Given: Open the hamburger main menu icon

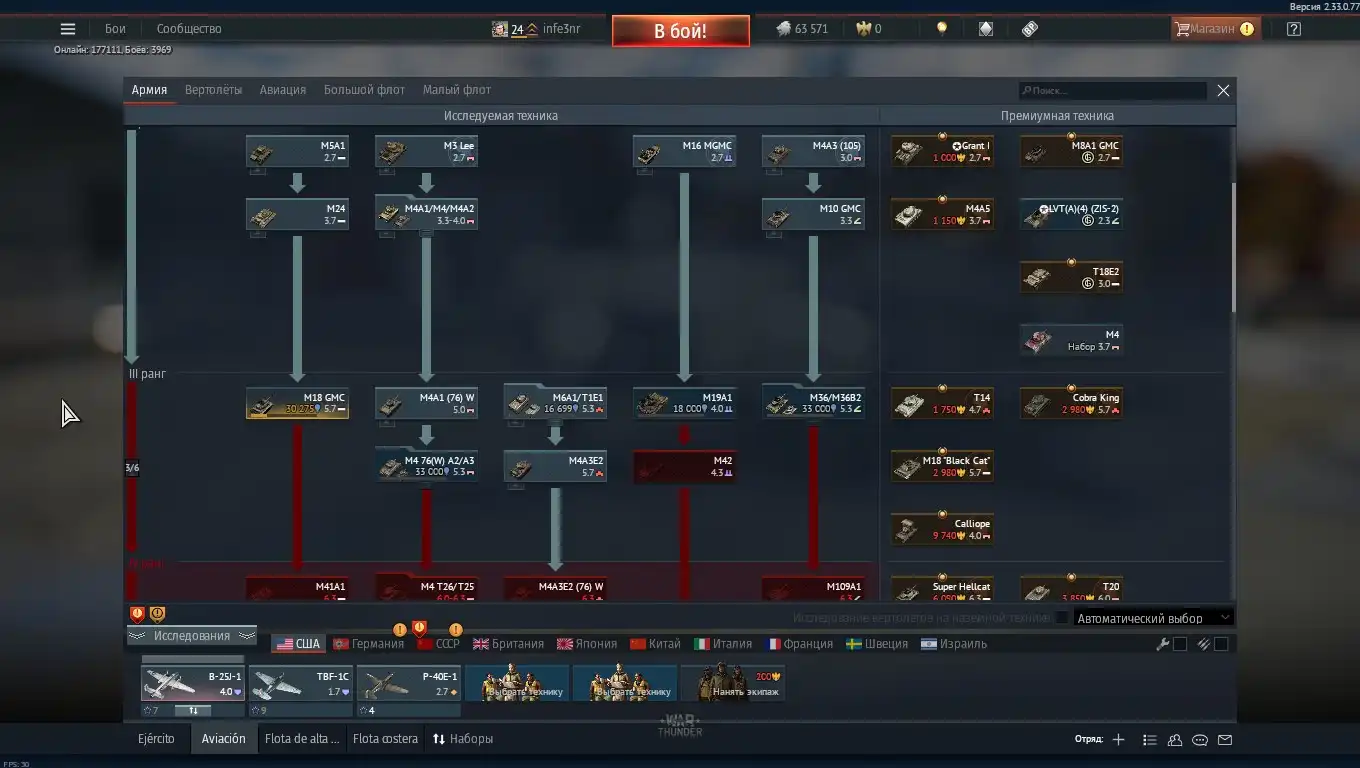Looking at the screenshot, I should pyautogui.click(x=68, y=29).
